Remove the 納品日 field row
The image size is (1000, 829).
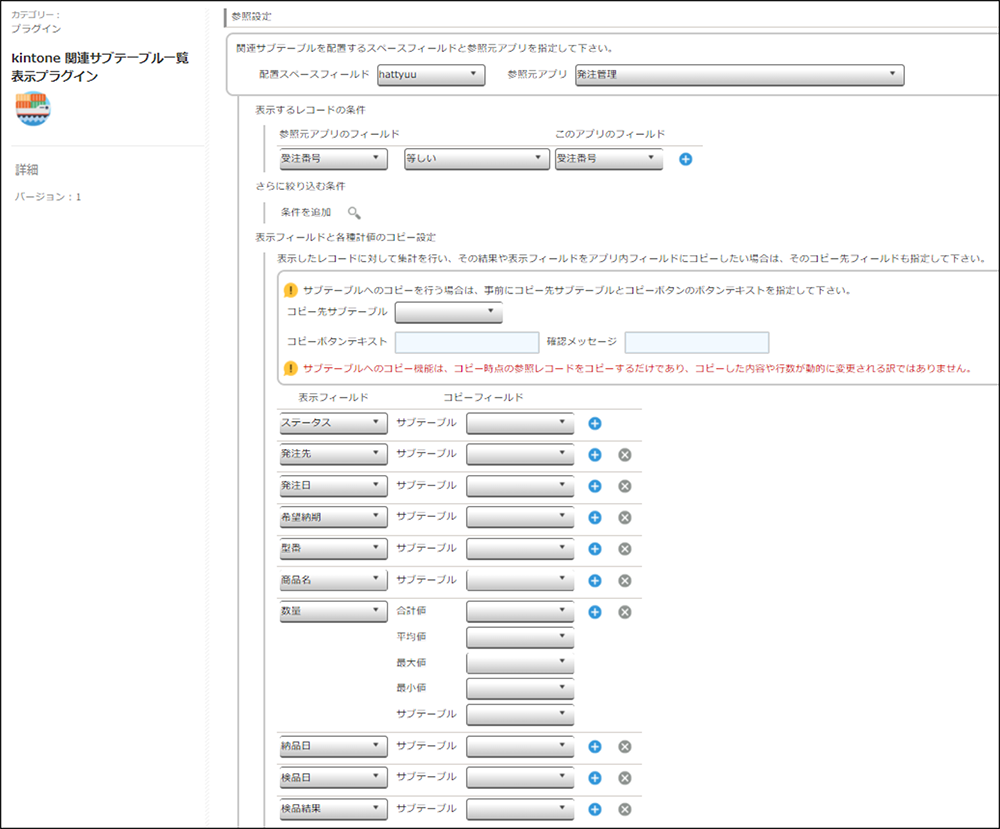click(625, 747)
